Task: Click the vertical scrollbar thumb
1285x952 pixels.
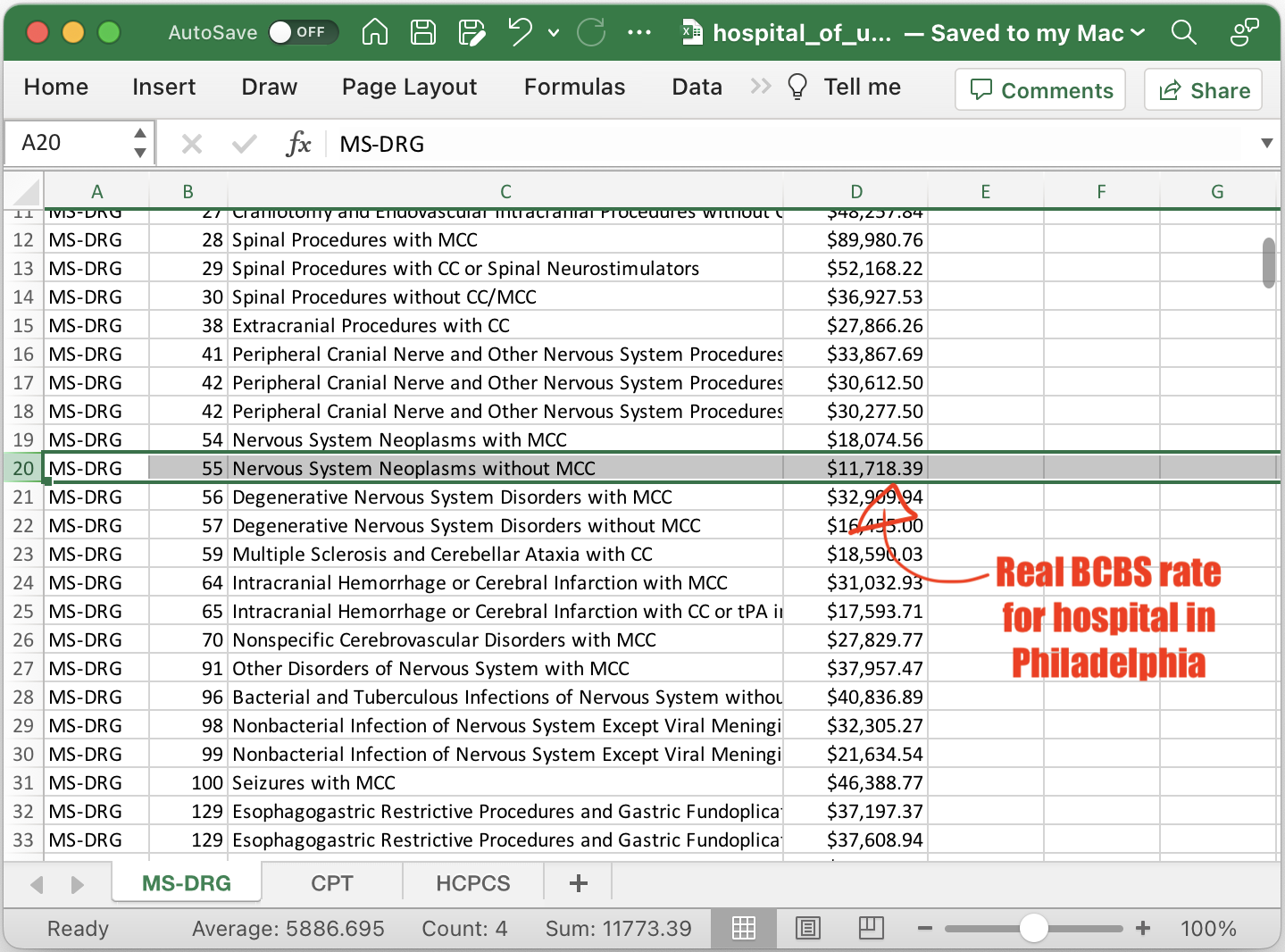Action: coord(1269,263)
